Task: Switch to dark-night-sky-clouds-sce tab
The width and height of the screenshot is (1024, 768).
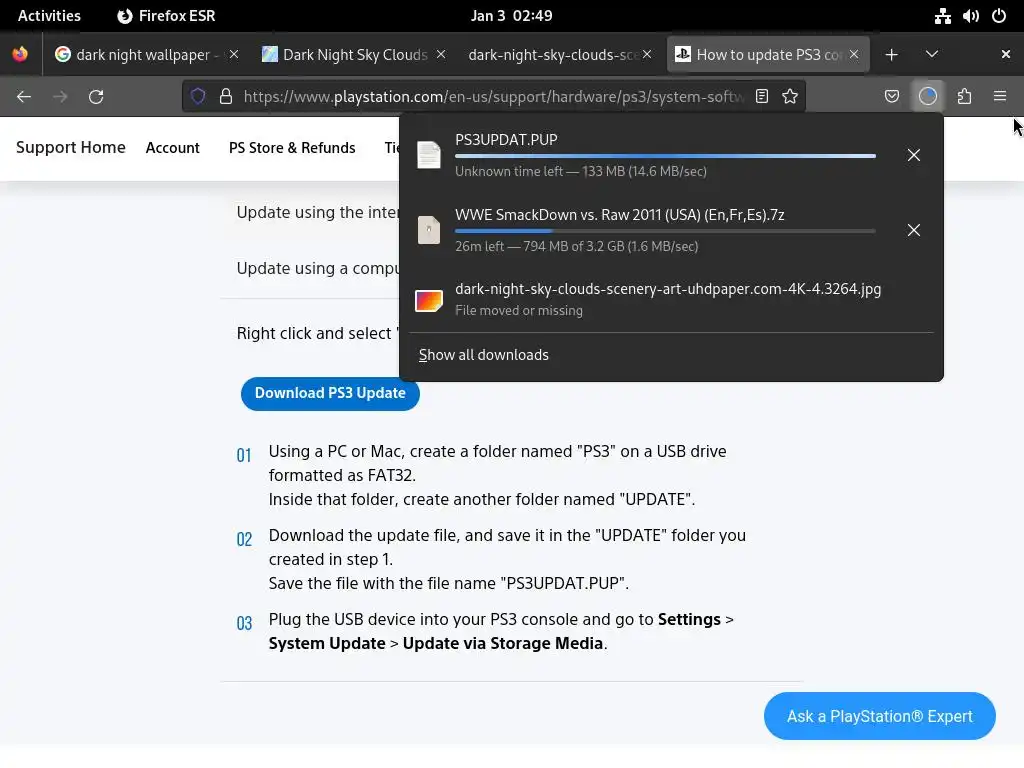Action: 560,55
